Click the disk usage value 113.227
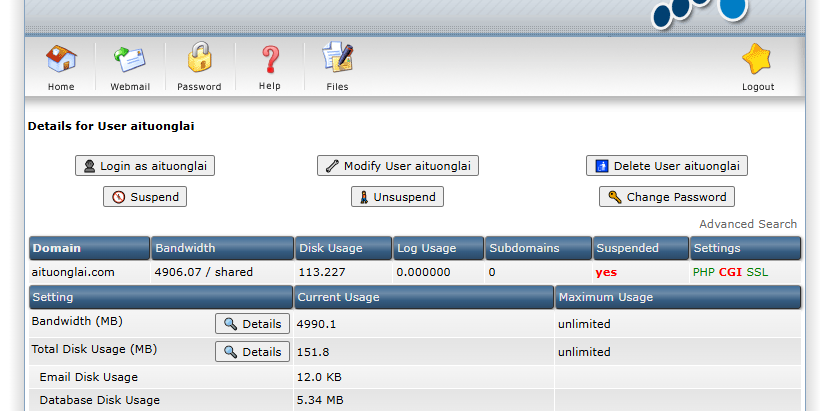 tap(322, 272)
